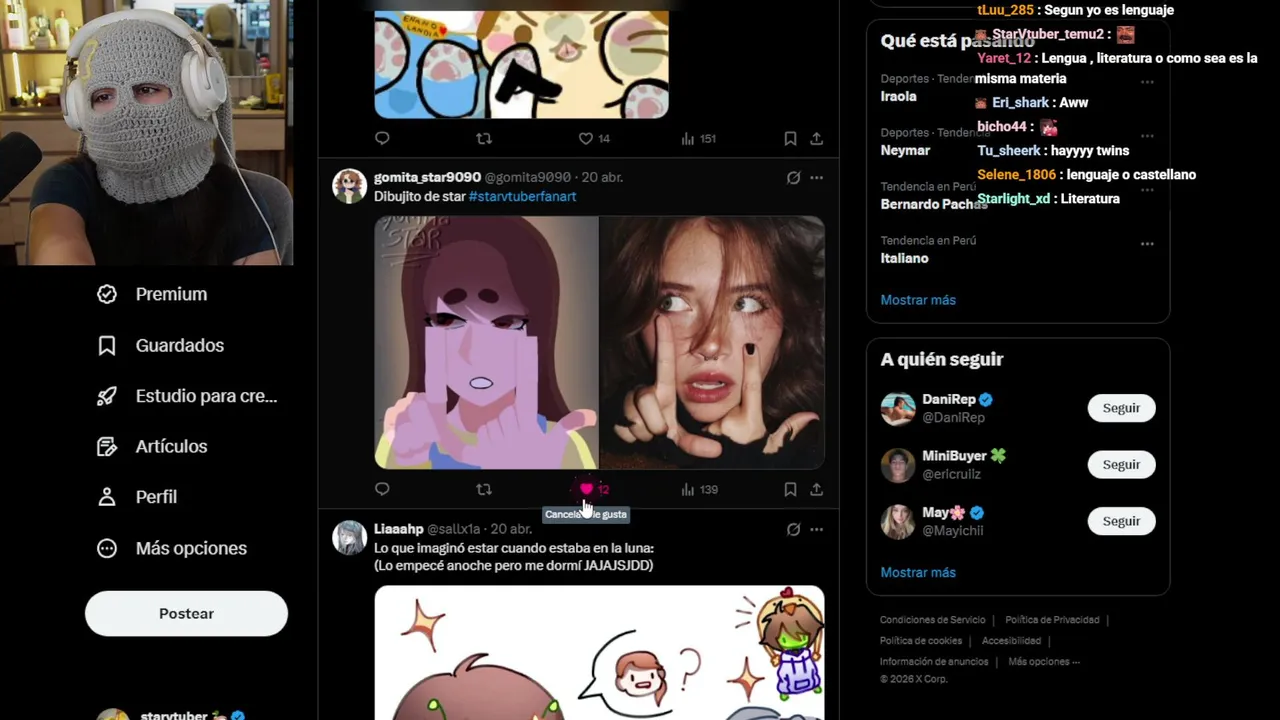Repost gomita_star9090 post
Viewport: 1280px width, 720px height.
pyautogui.click(x=484, y=489)
